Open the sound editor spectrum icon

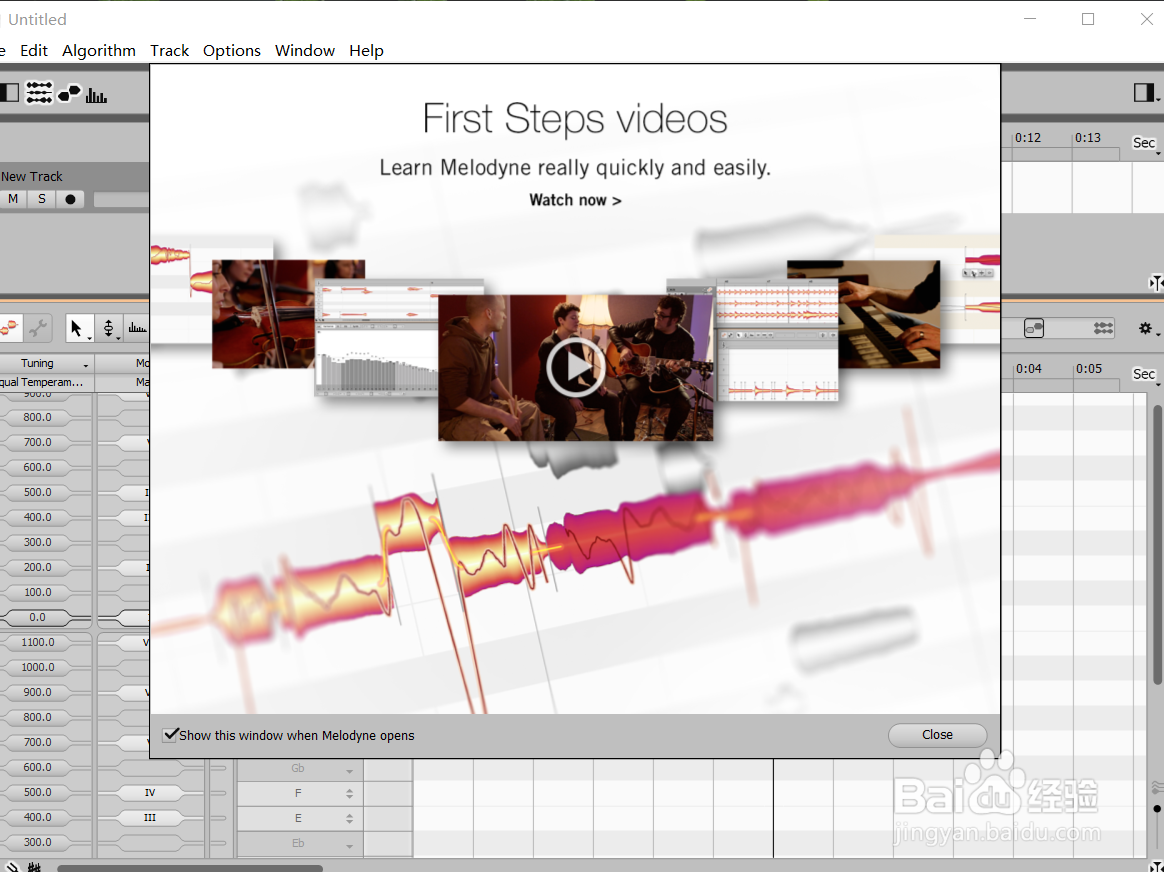pos(96,94)
